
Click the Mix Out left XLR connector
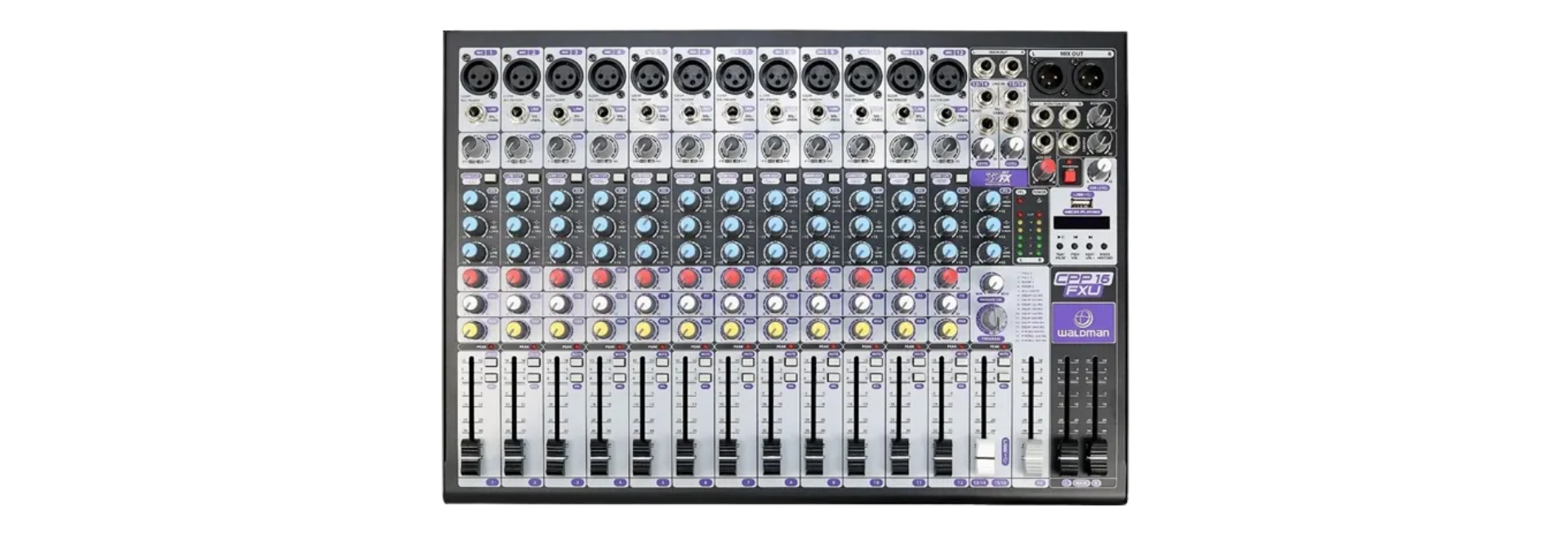click(x=1049, y=78)
